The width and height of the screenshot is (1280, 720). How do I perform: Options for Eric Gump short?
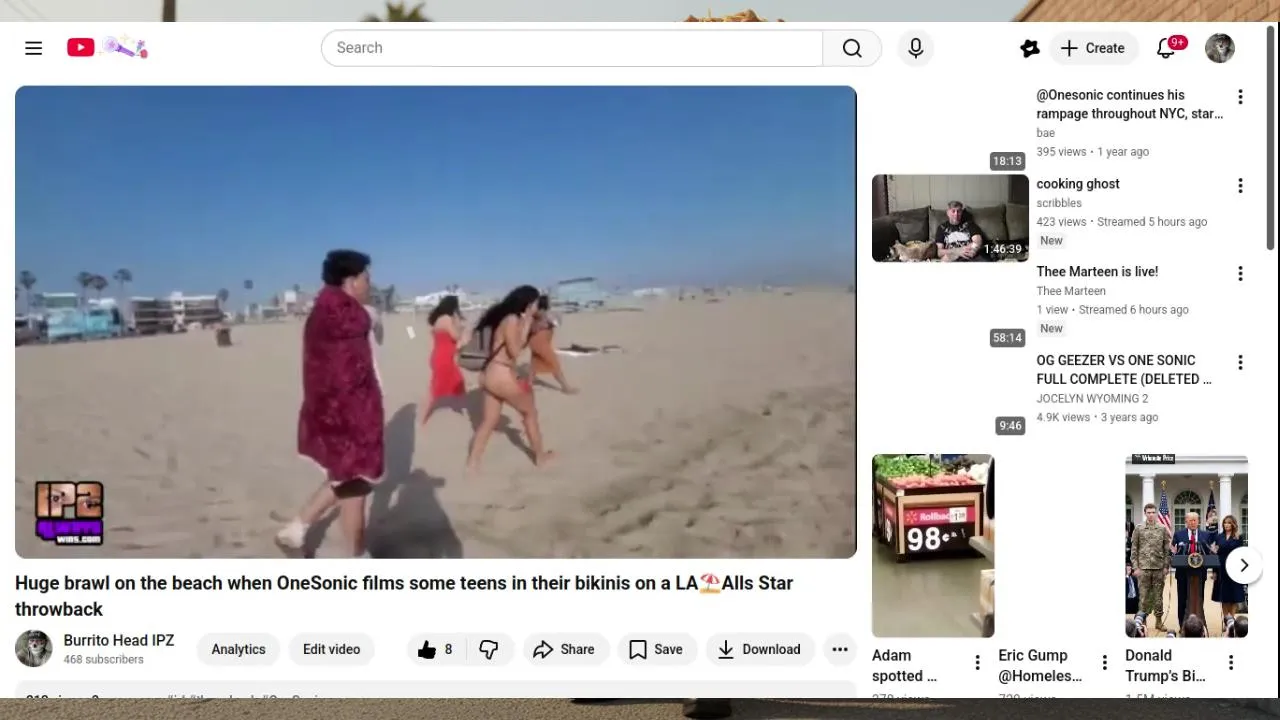1105,662
